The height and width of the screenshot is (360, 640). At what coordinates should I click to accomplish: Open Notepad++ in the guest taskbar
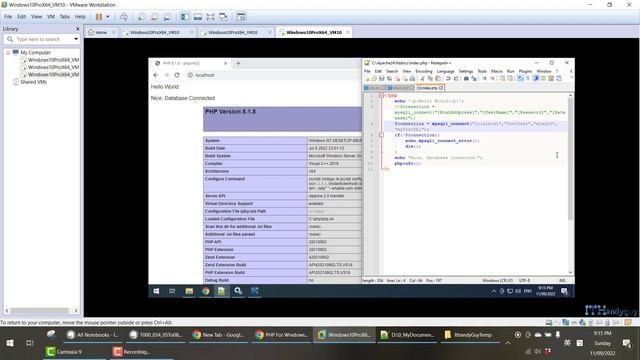[221, 291]
